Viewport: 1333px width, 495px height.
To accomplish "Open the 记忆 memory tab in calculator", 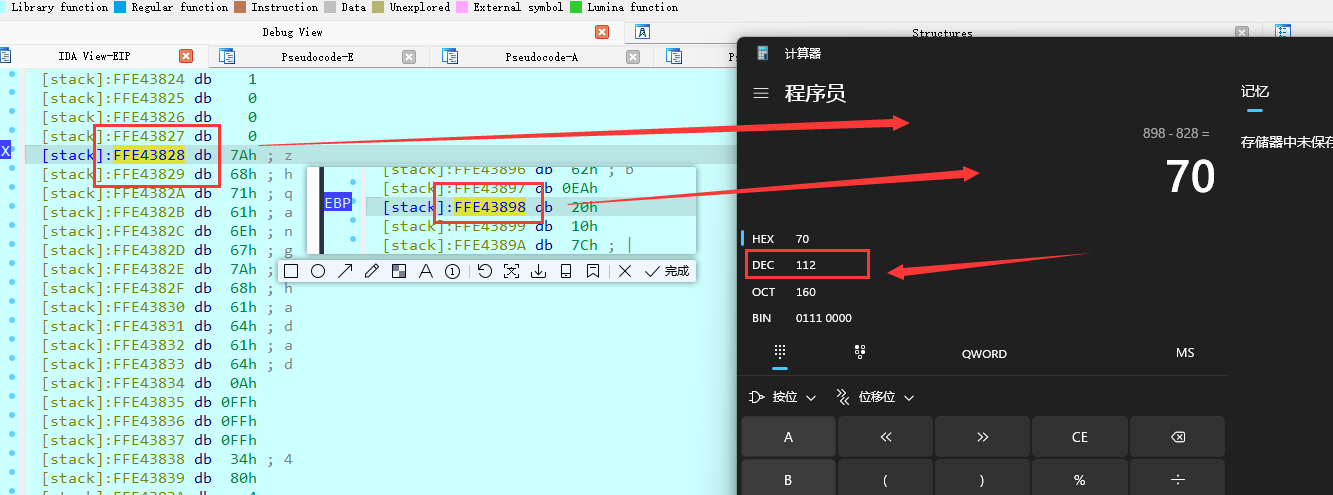I will (1254, 91).
